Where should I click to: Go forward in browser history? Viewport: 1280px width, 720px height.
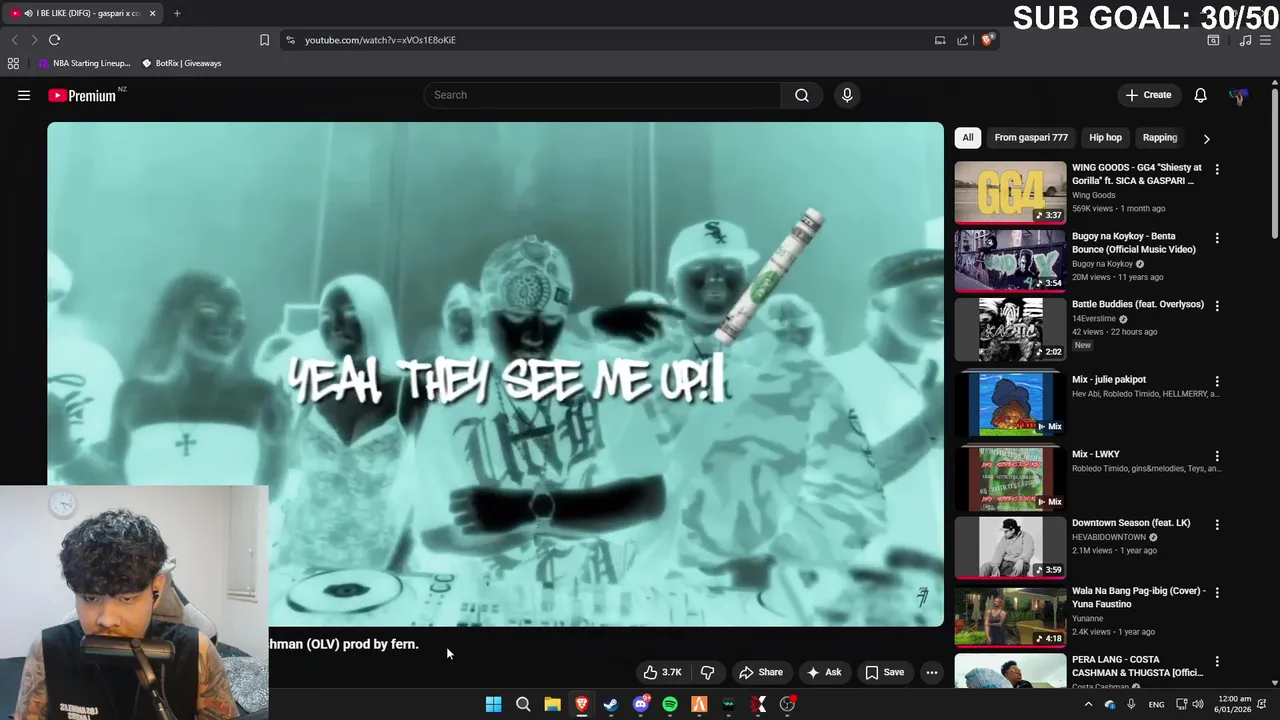(34, 40)
